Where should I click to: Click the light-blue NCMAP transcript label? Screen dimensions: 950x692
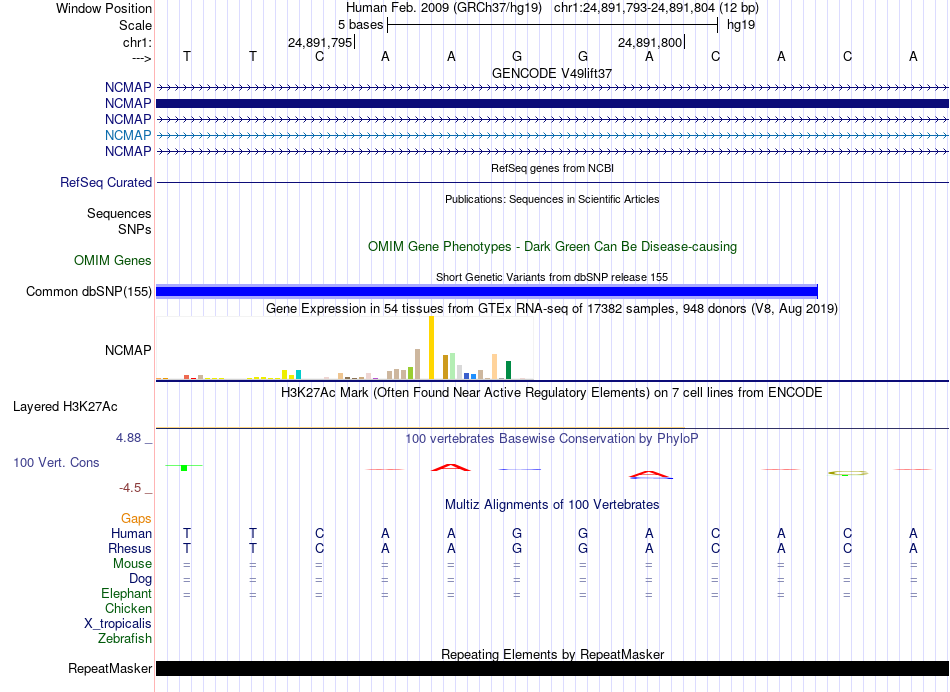pyautogui.click(x=128, y=135)
